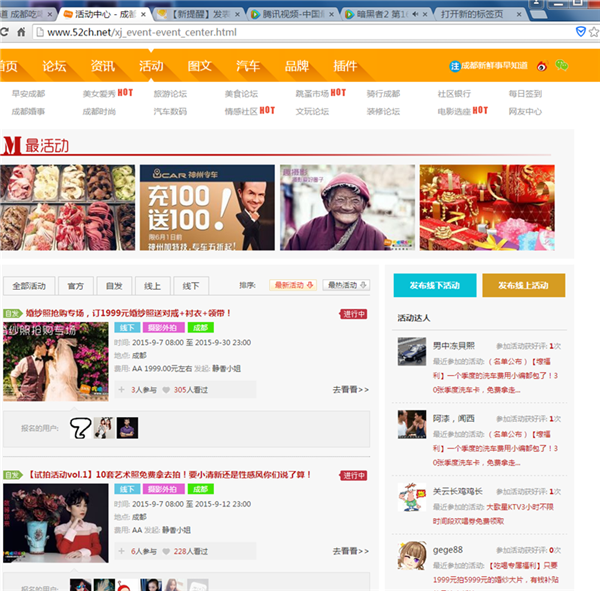Bookmark page with the star icon

[x=594, y=32]
